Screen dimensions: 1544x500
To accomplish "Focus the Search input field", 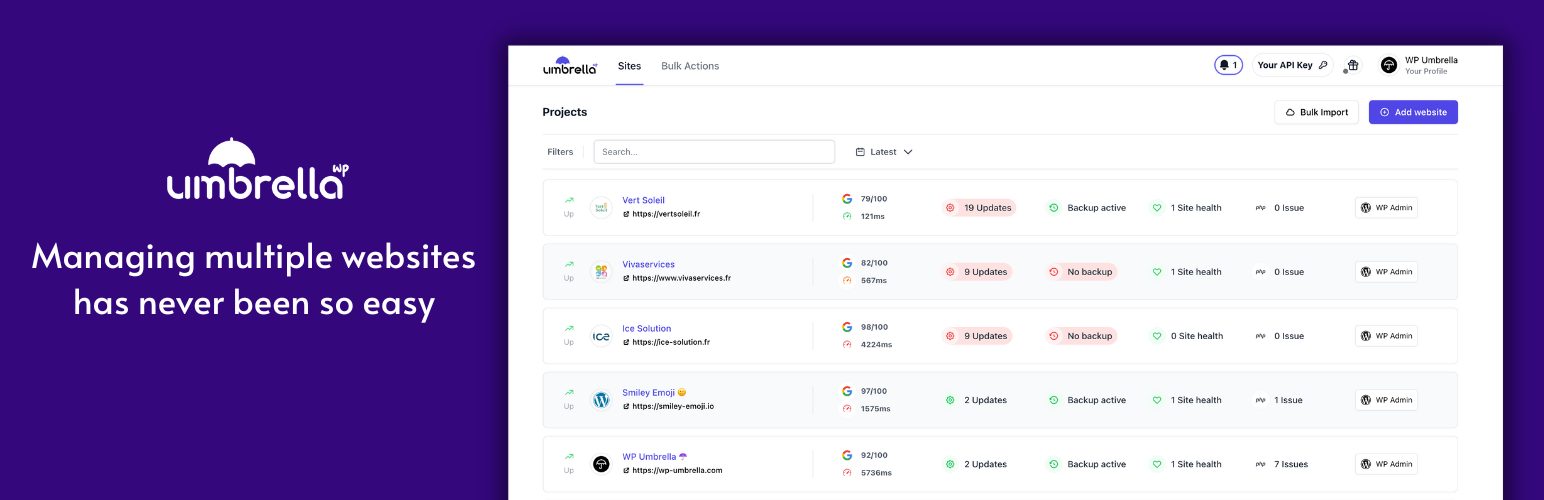I will click(x=714, y=152).
